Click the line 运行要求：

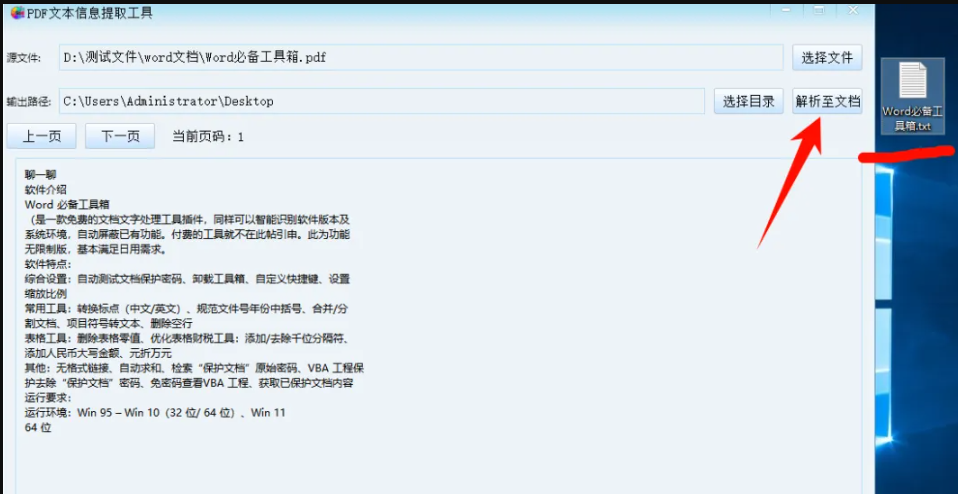[48, 398]
